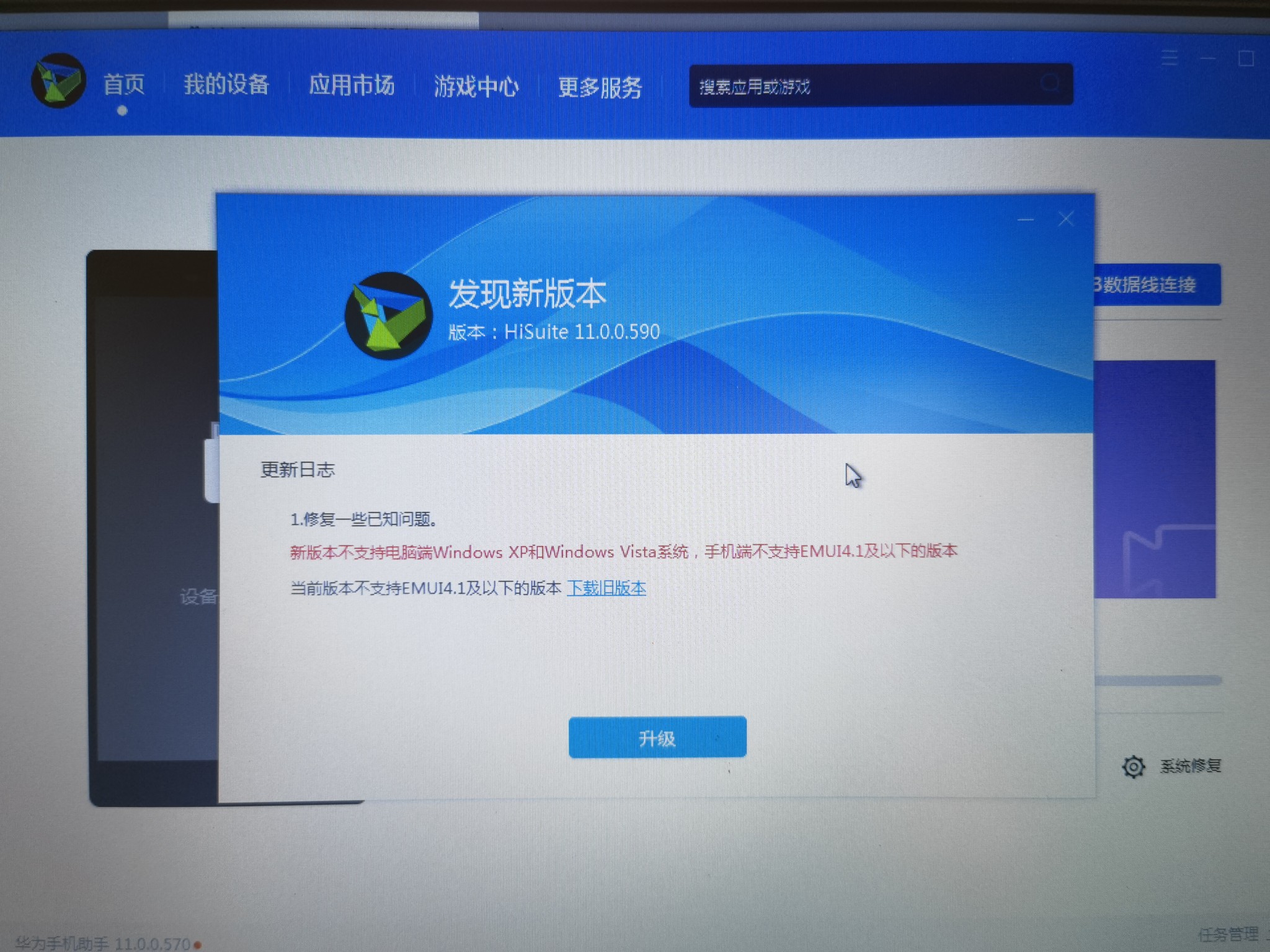Go to 游戏中心 tab
Screen dimensions: 1270x952
pos(476,86)
